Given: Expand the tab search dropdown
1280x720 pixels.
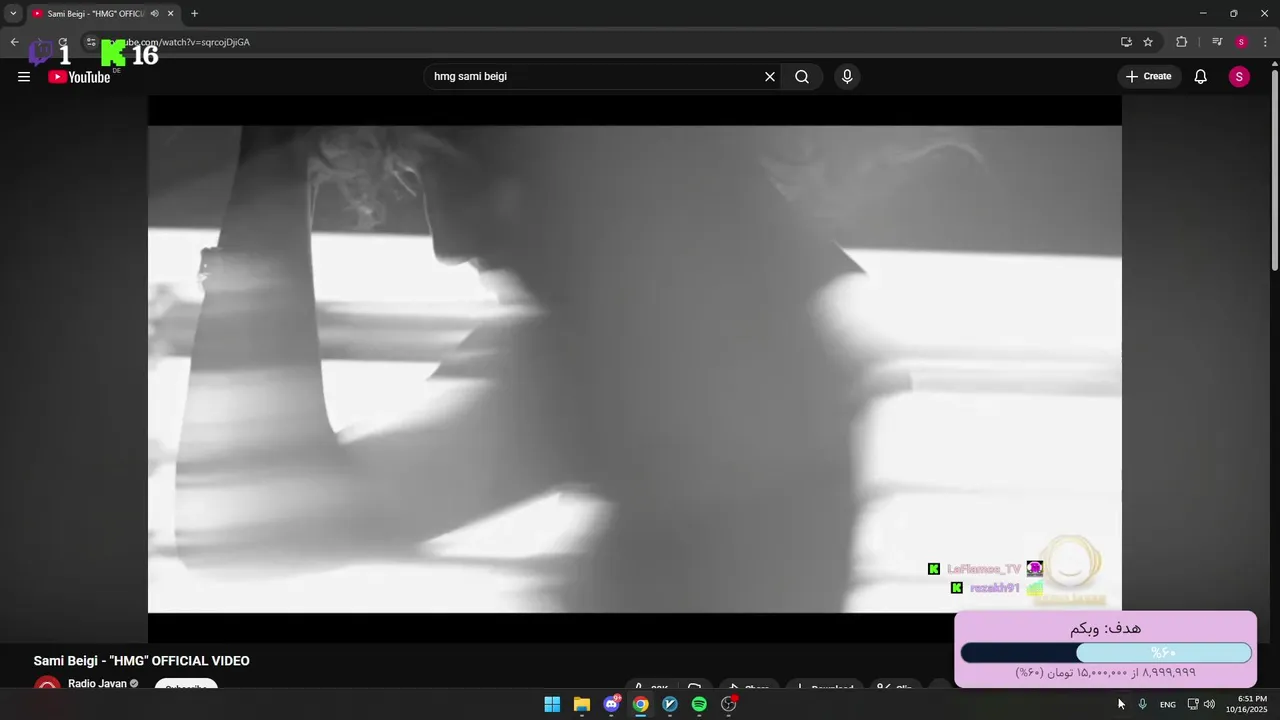Looking at the screenshot, I should (x=13, y=14).
